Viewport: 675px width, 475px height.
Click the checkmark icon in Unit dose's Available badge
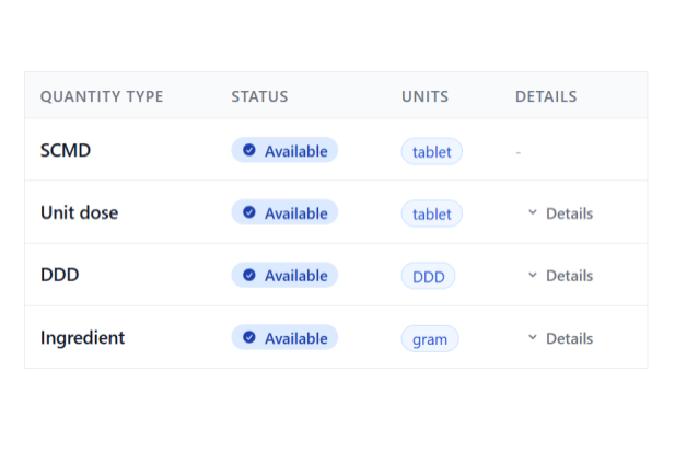click(249, 212)
